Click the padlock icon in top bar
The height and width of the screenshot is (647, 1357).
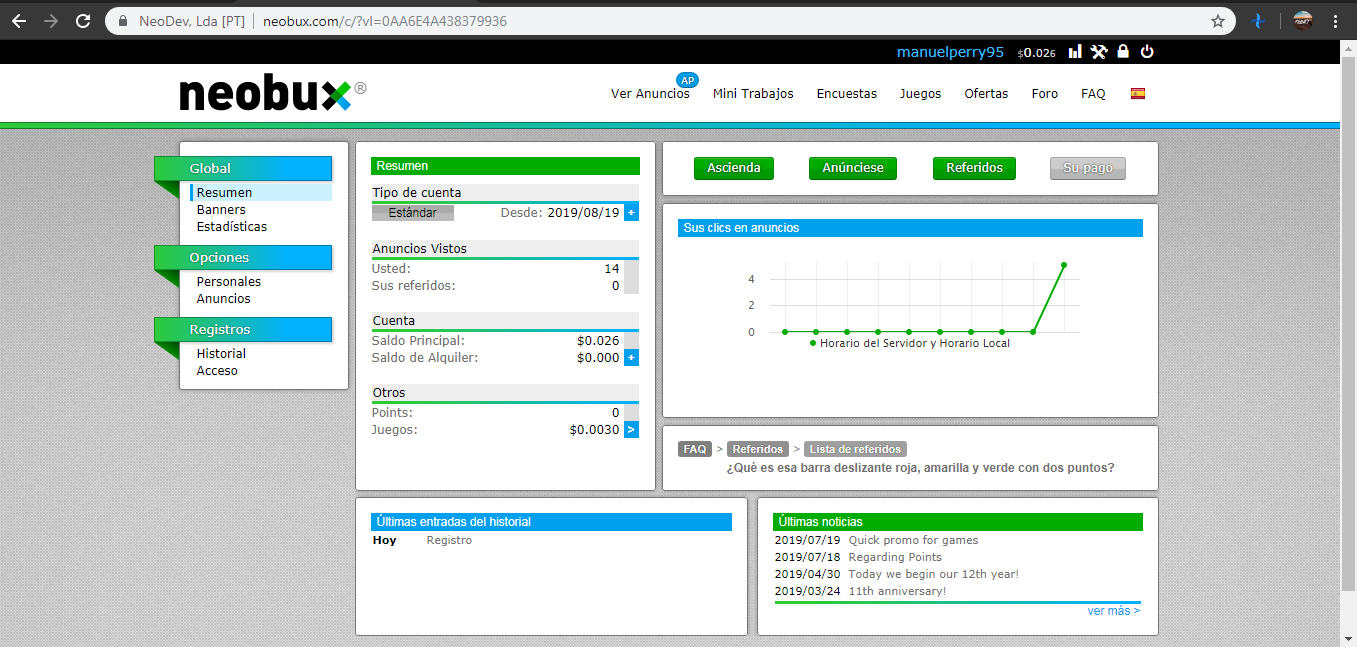[x=1123, y=52]
